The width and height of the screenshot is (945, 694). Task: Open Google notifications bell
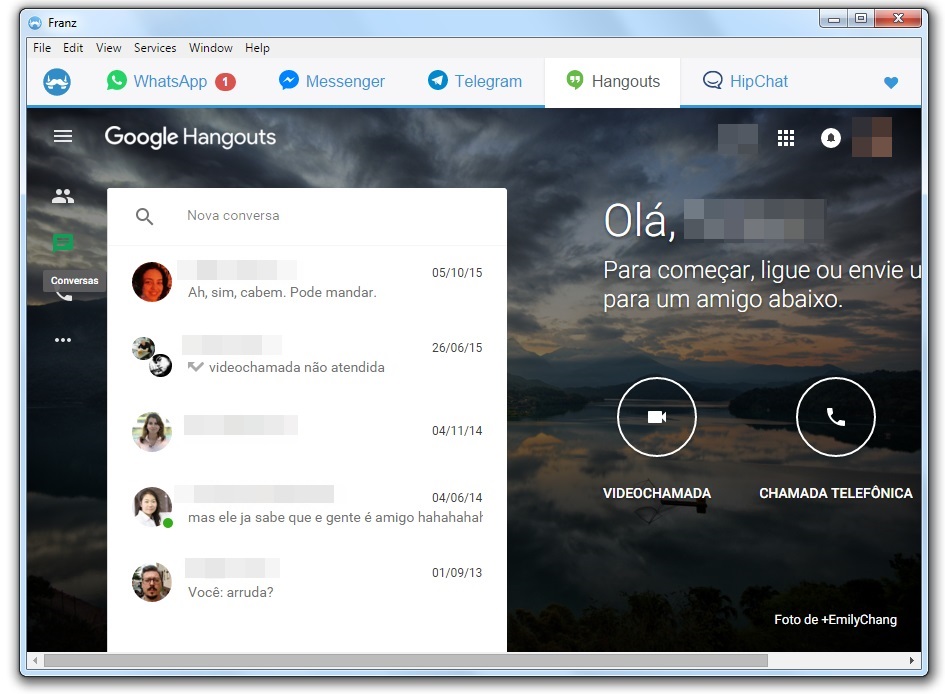(830, 138)
